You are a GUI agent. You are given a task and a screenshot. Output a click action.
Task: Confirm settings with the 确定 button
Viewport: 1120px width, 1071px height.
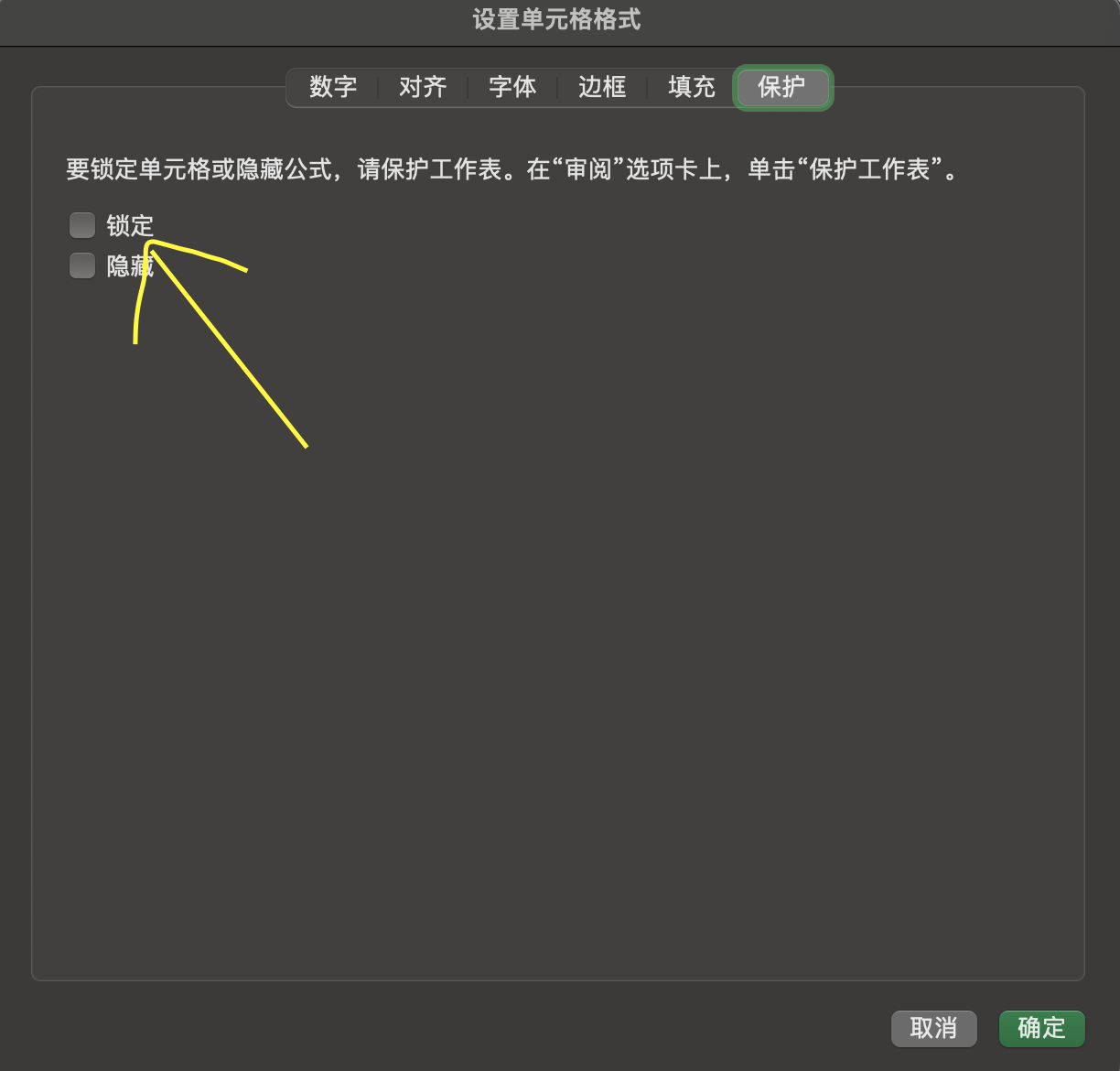click(x=1042, y=1028)
